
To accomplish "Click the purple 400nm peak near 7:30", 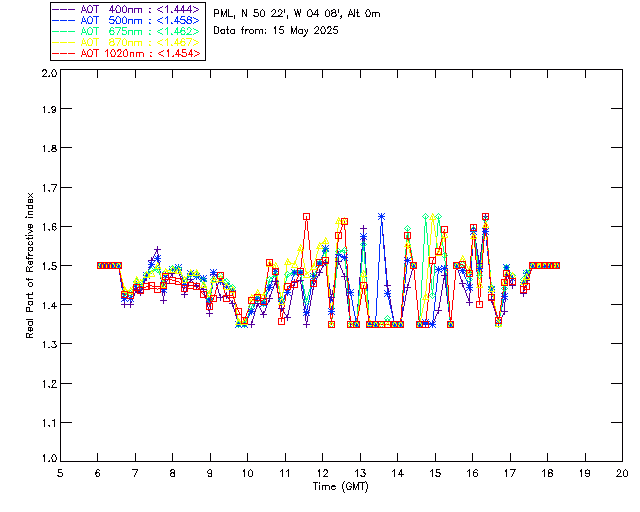I will (158, 249).
